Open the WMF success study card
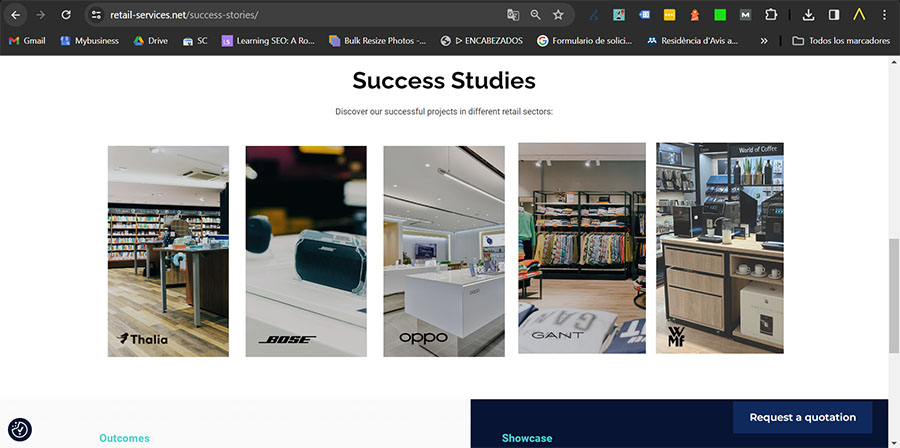The height and width of the screenshot is (448, 900). click(x=720, y=248)
